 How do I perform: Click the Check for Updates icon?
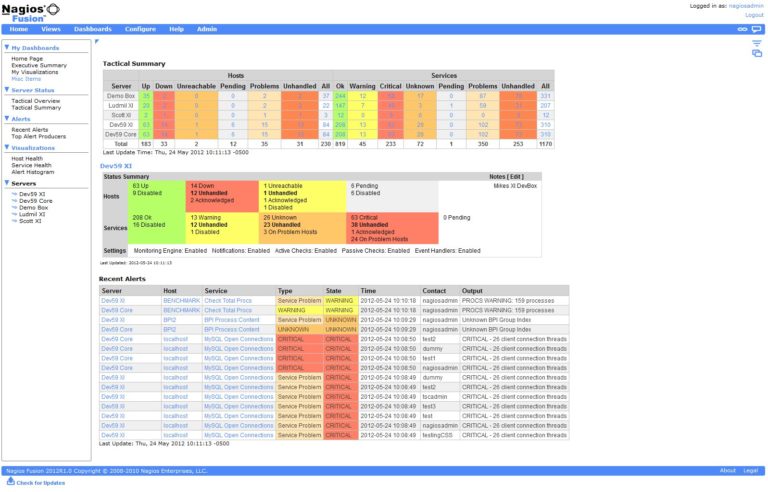pyautogui.click(x=11, y=482)
